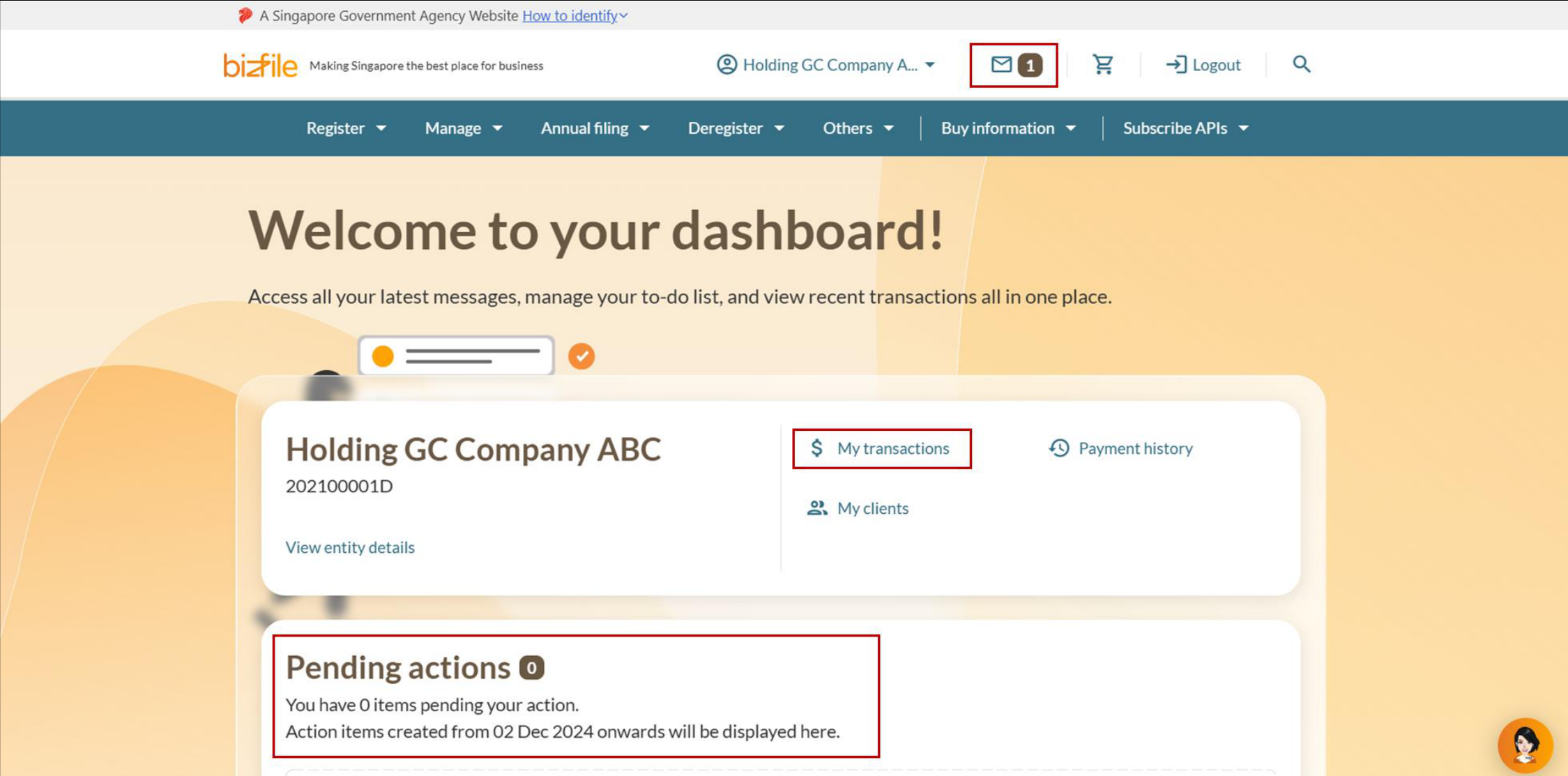The image size is (1568, 776).
Task: Click the Holding GC Company ABC heading
Action: click(473, 449)
